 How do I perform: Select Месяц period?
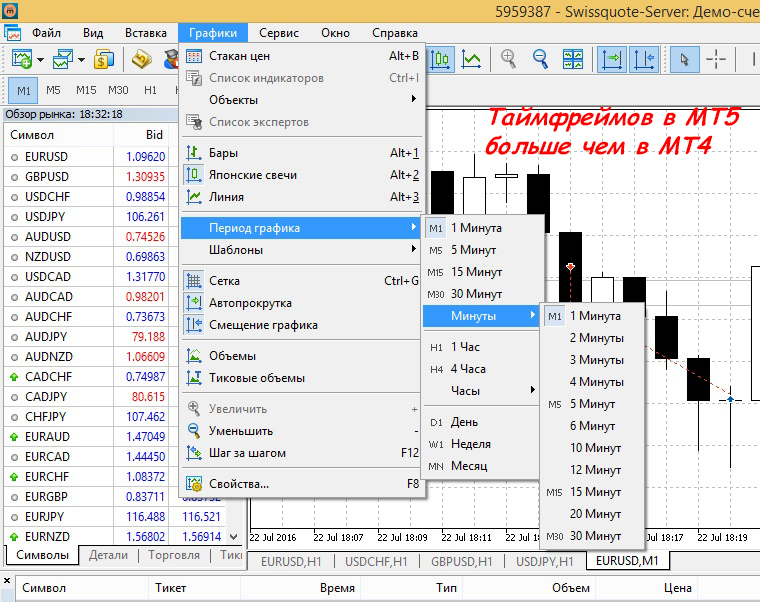pos(482,466)
